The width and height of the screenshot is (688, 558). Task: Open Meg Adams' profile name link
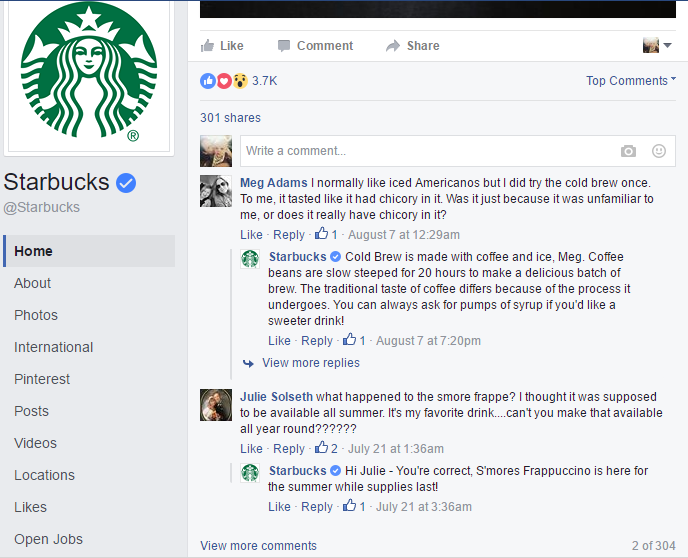click(274, 183)
